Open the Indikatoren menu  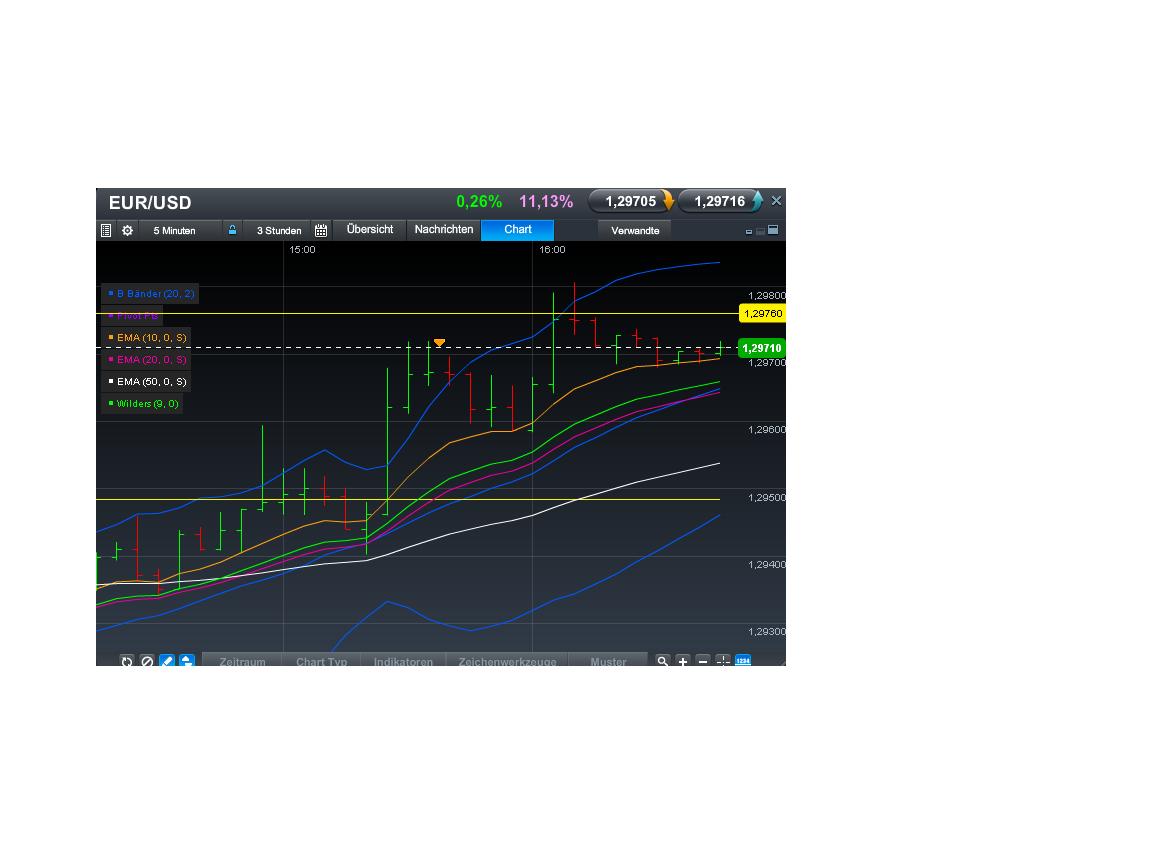(x=403, y=661)
